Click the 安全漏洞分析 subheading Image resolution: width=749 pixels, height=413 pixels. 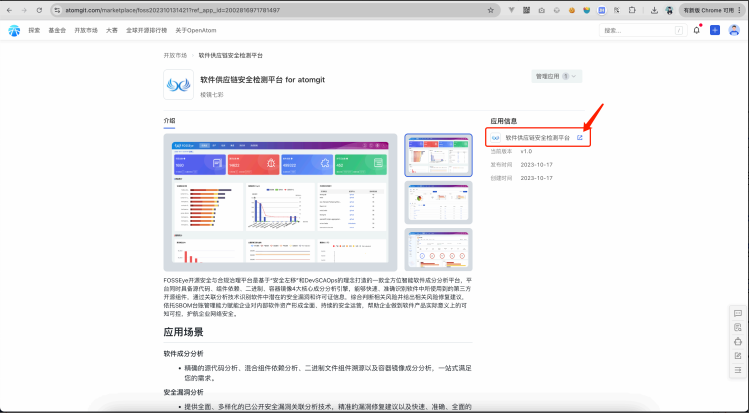183,392
